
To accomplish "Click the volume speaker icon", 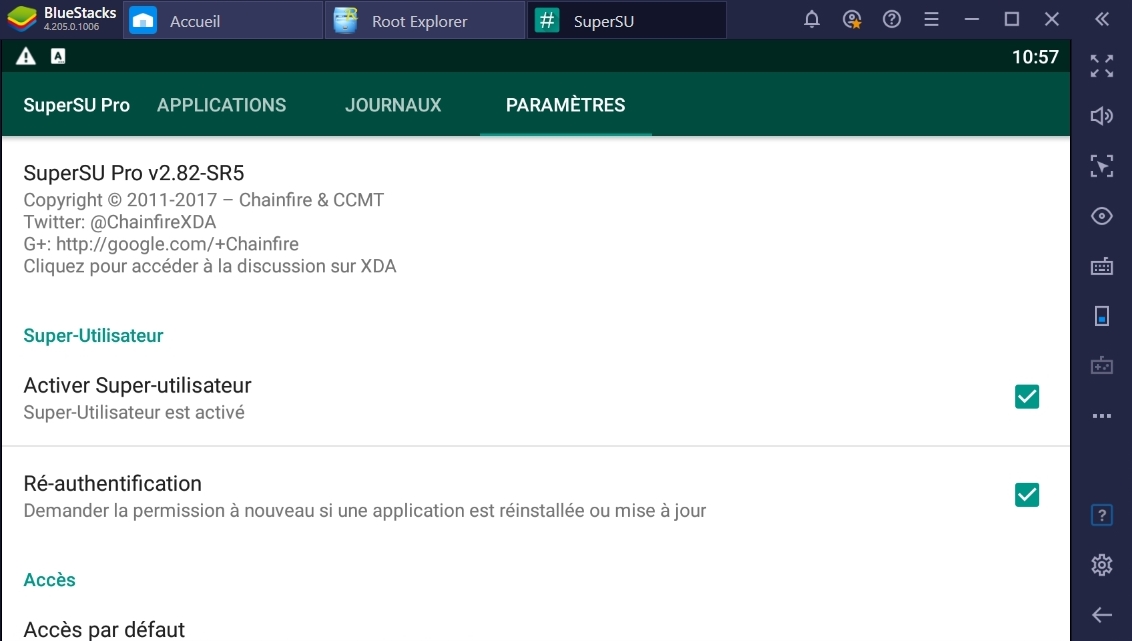I will 1102,115.
